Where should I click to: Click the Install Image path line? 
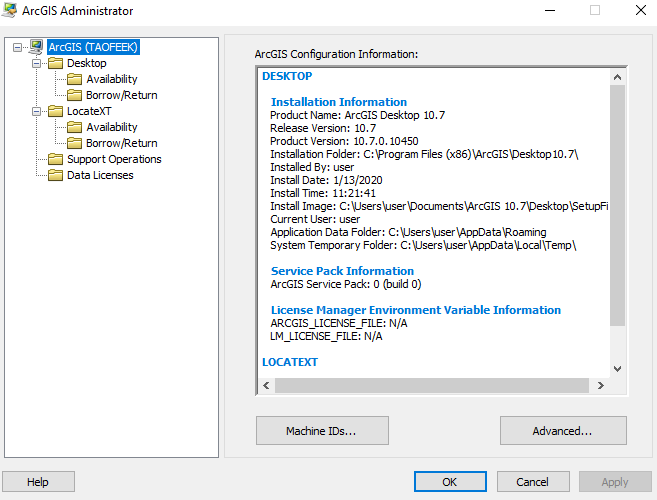(439, 206)
